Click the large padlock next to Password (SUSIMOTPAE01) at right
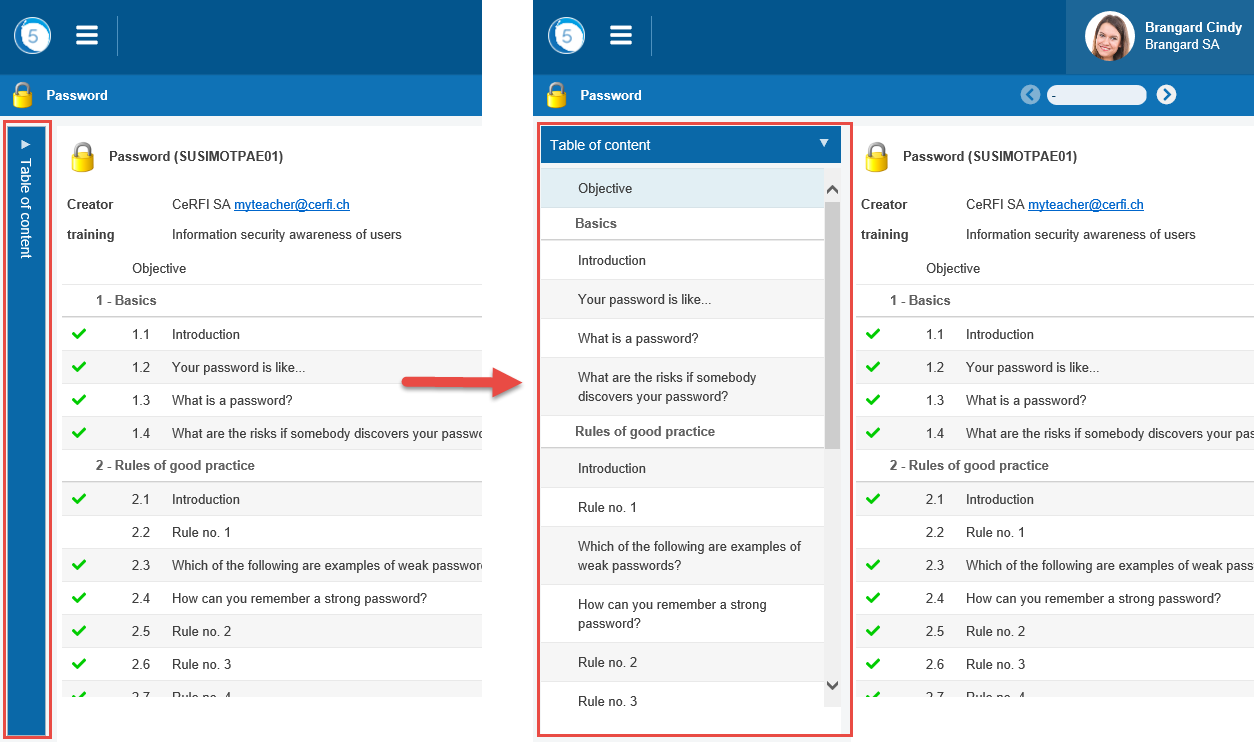 click(x=877, y=157)
